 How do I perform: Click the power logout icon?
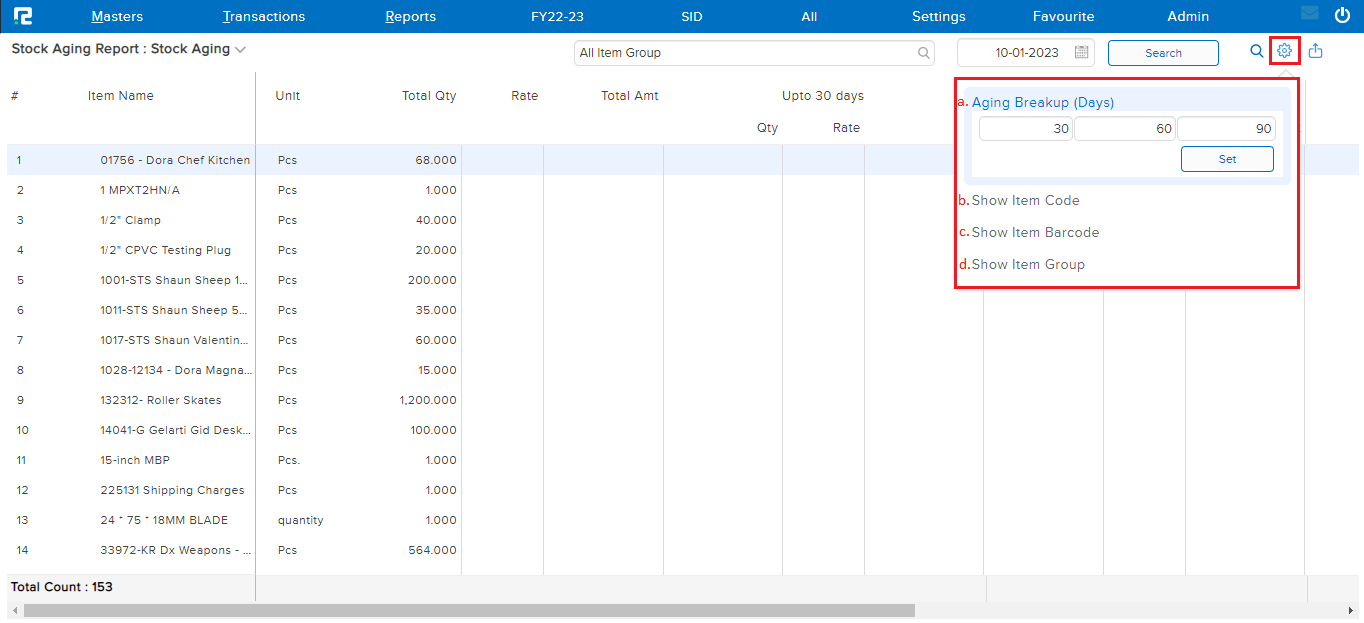tap(1342, 15)
